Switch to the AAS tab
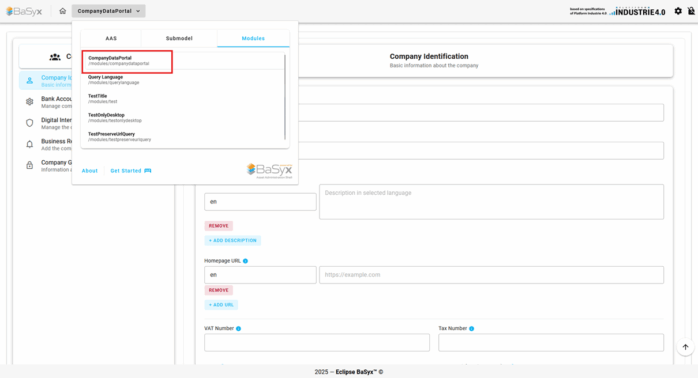The image size is (698, 378). pyautogui.click(x=111, y=38)
